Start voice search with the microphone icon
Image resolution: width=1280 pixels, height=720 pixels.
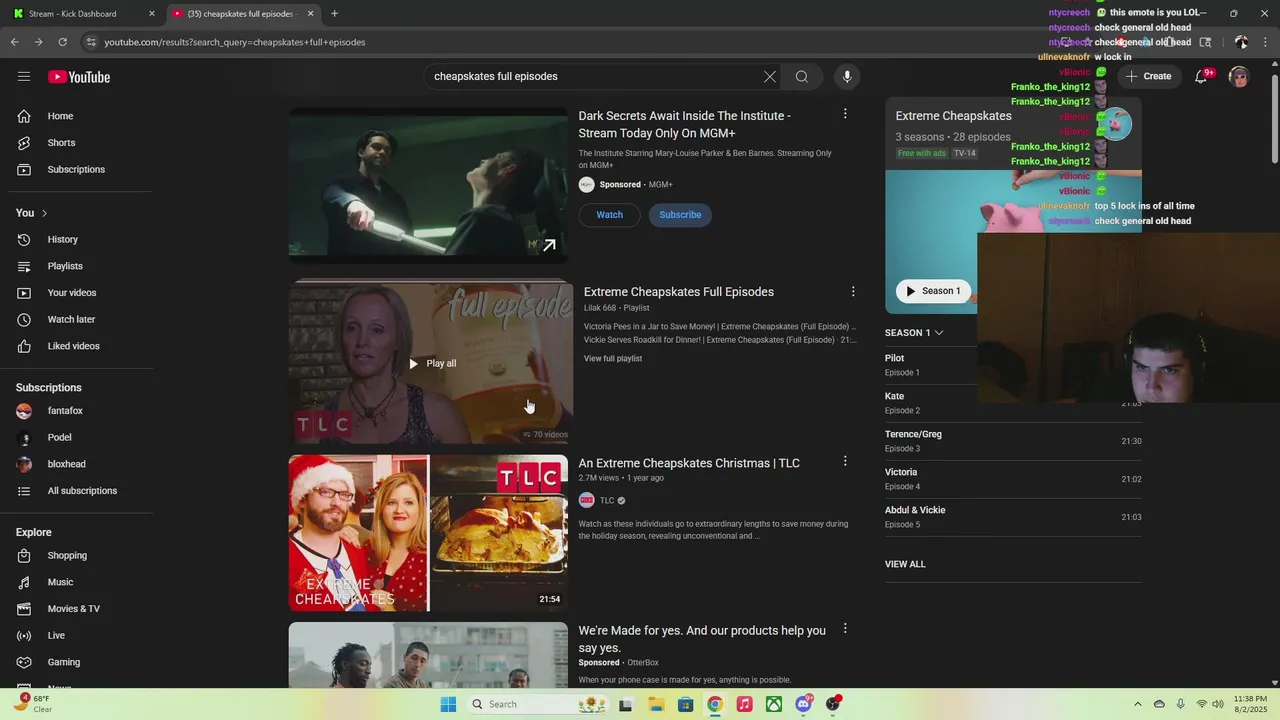847,76
